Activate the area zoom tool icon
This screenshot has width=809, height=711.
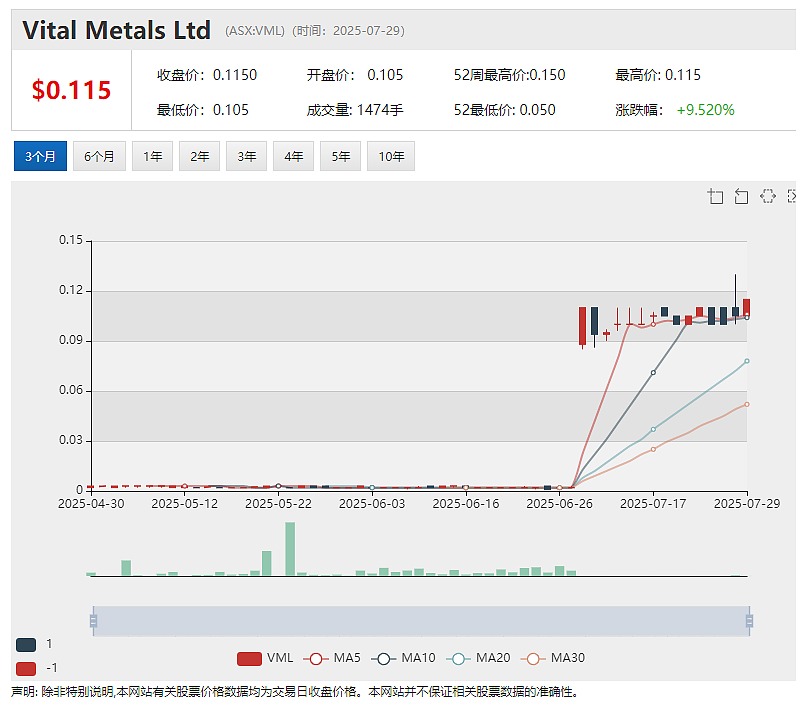[x=715, y=196]
